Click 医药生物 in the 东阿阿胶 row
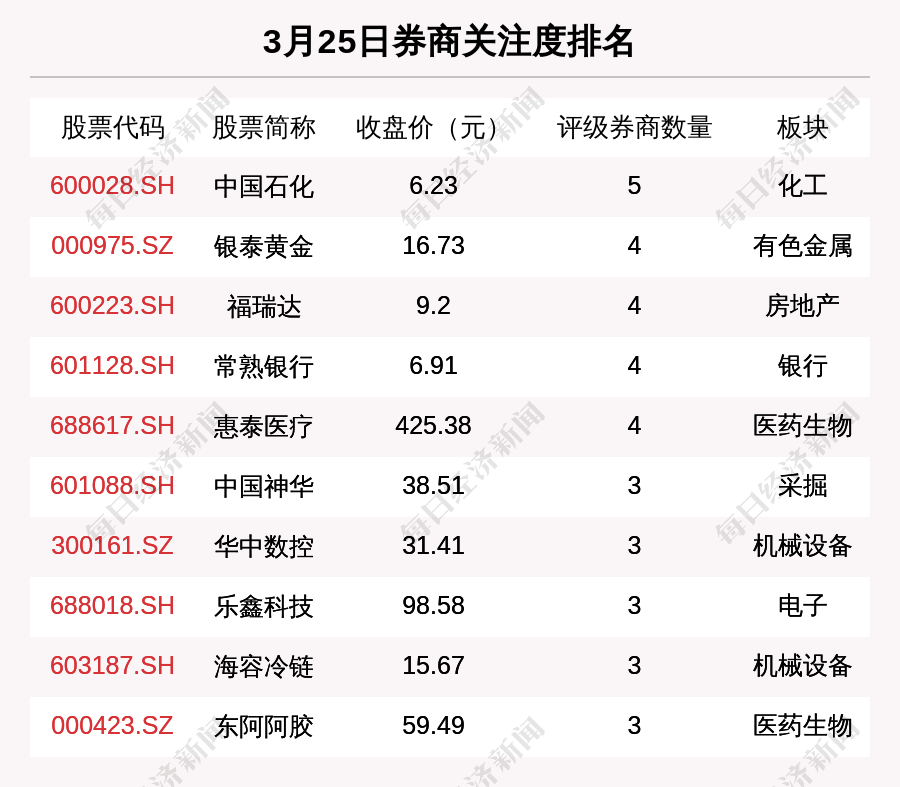900x787 pixels. pos(802,726)
